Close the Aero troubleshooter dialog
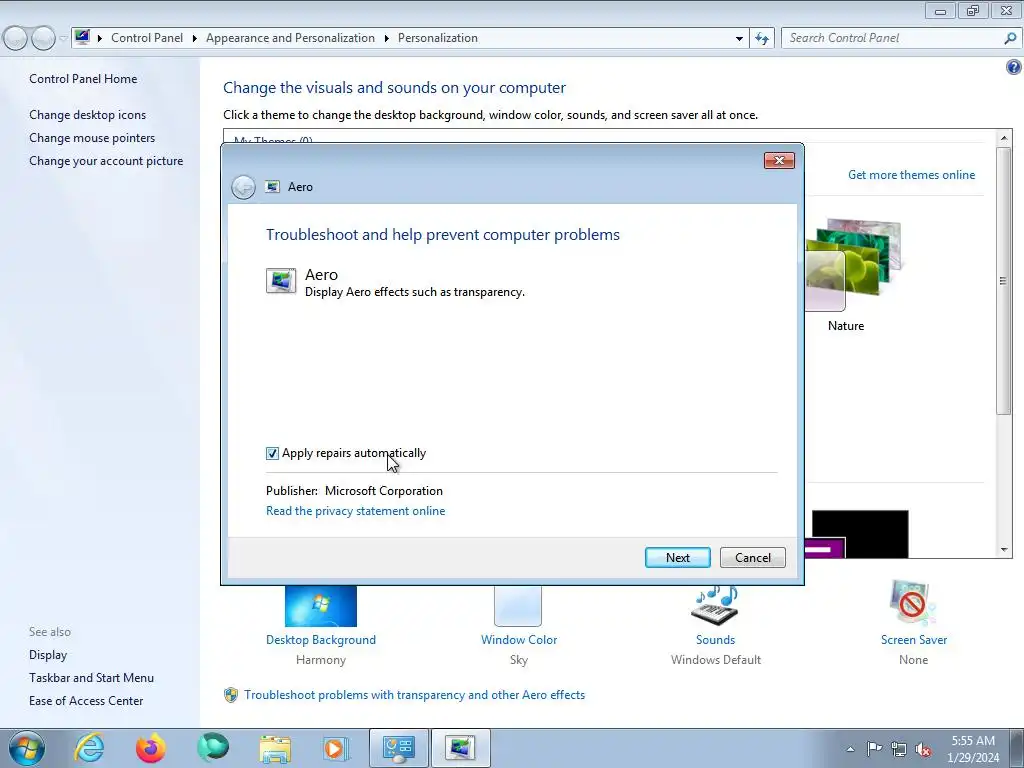 (x=779, y=161)
